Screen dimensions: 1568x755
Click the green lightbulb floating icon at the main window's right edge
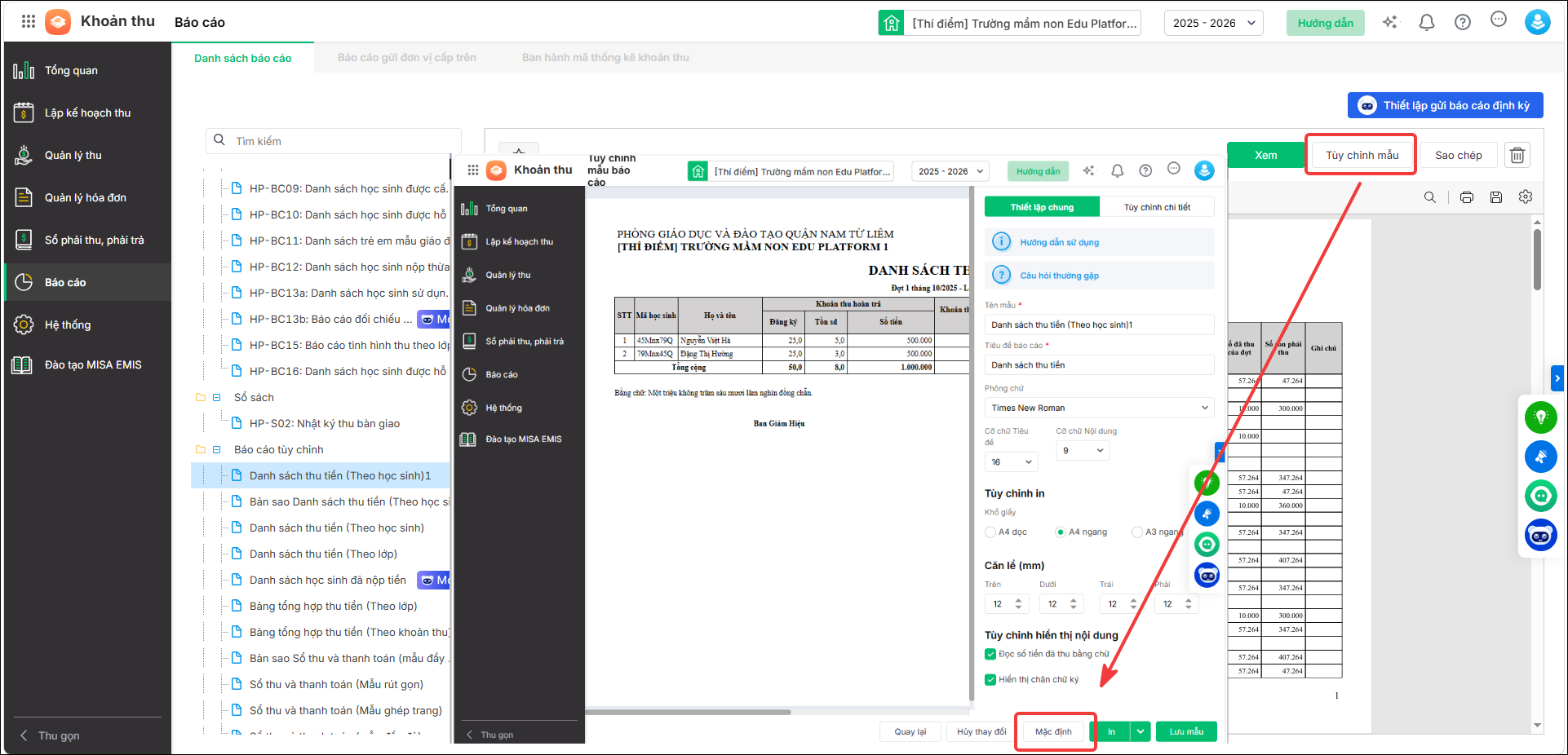point(1541,417)
